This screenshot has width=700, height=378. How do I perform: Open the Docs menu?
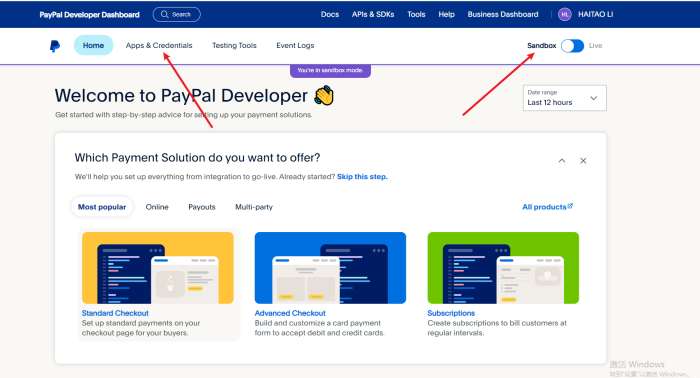330,14
